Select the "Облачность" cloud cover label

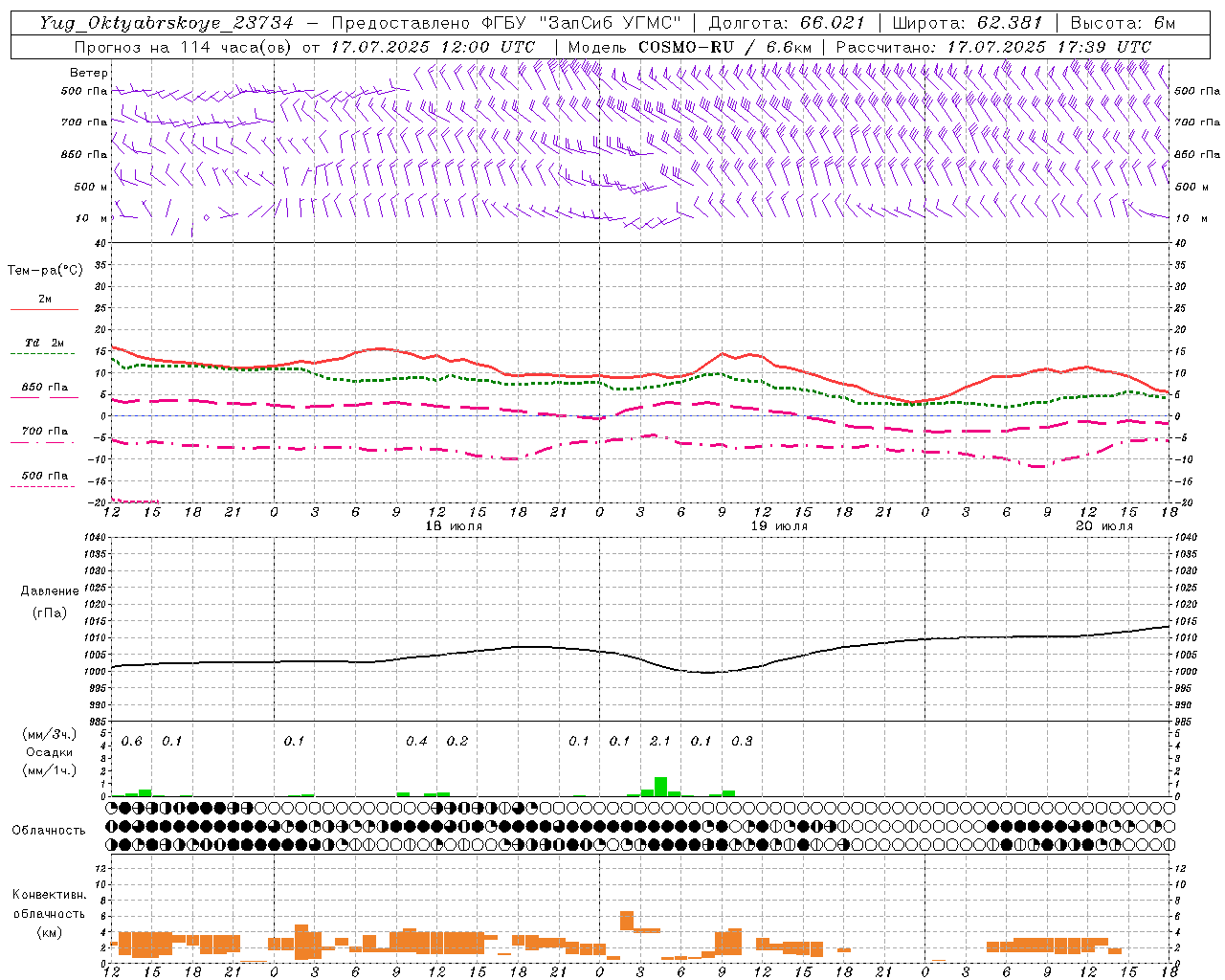click(49, 831)
